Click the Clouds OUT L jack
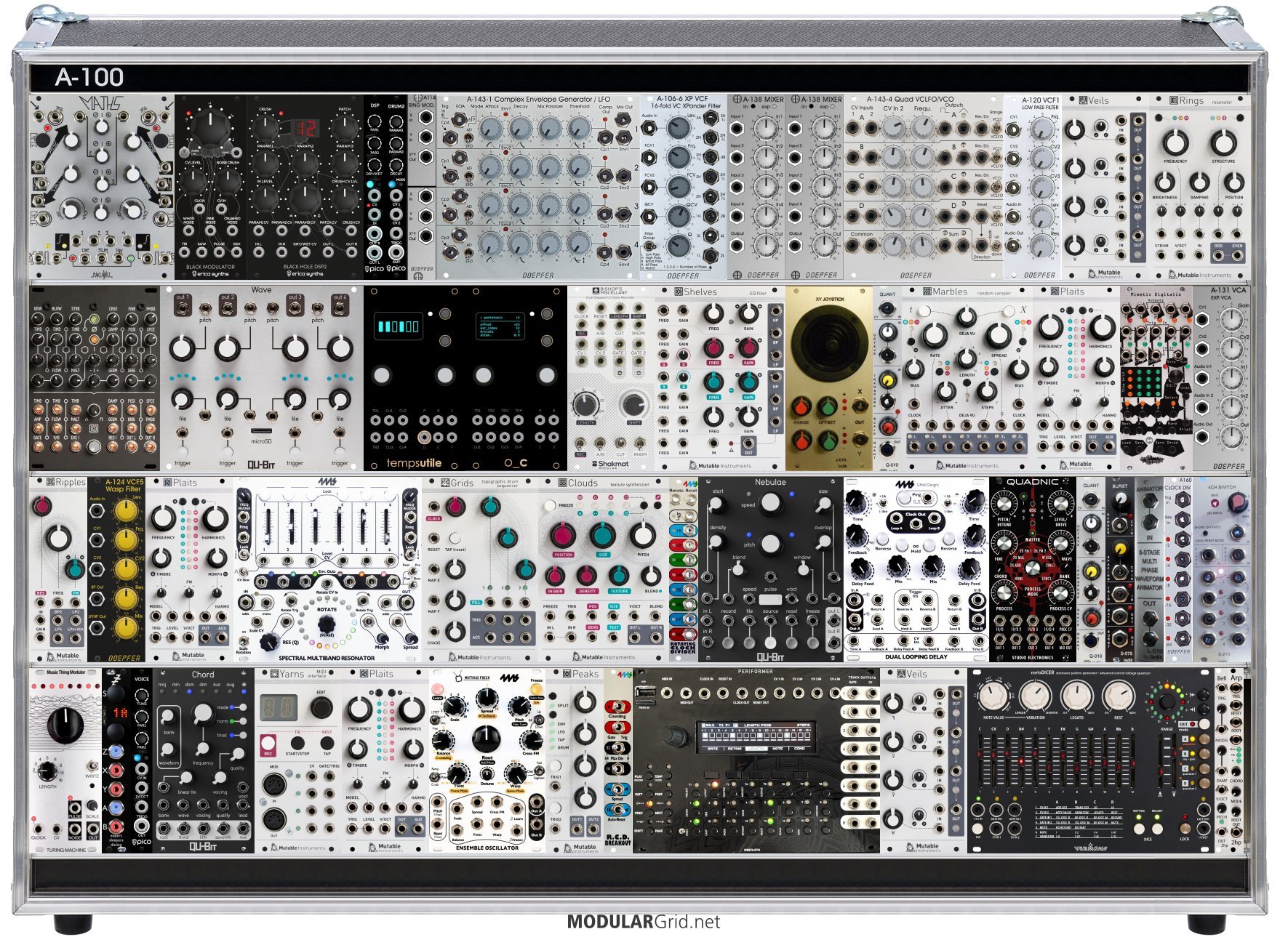 (x=636, y=638)
